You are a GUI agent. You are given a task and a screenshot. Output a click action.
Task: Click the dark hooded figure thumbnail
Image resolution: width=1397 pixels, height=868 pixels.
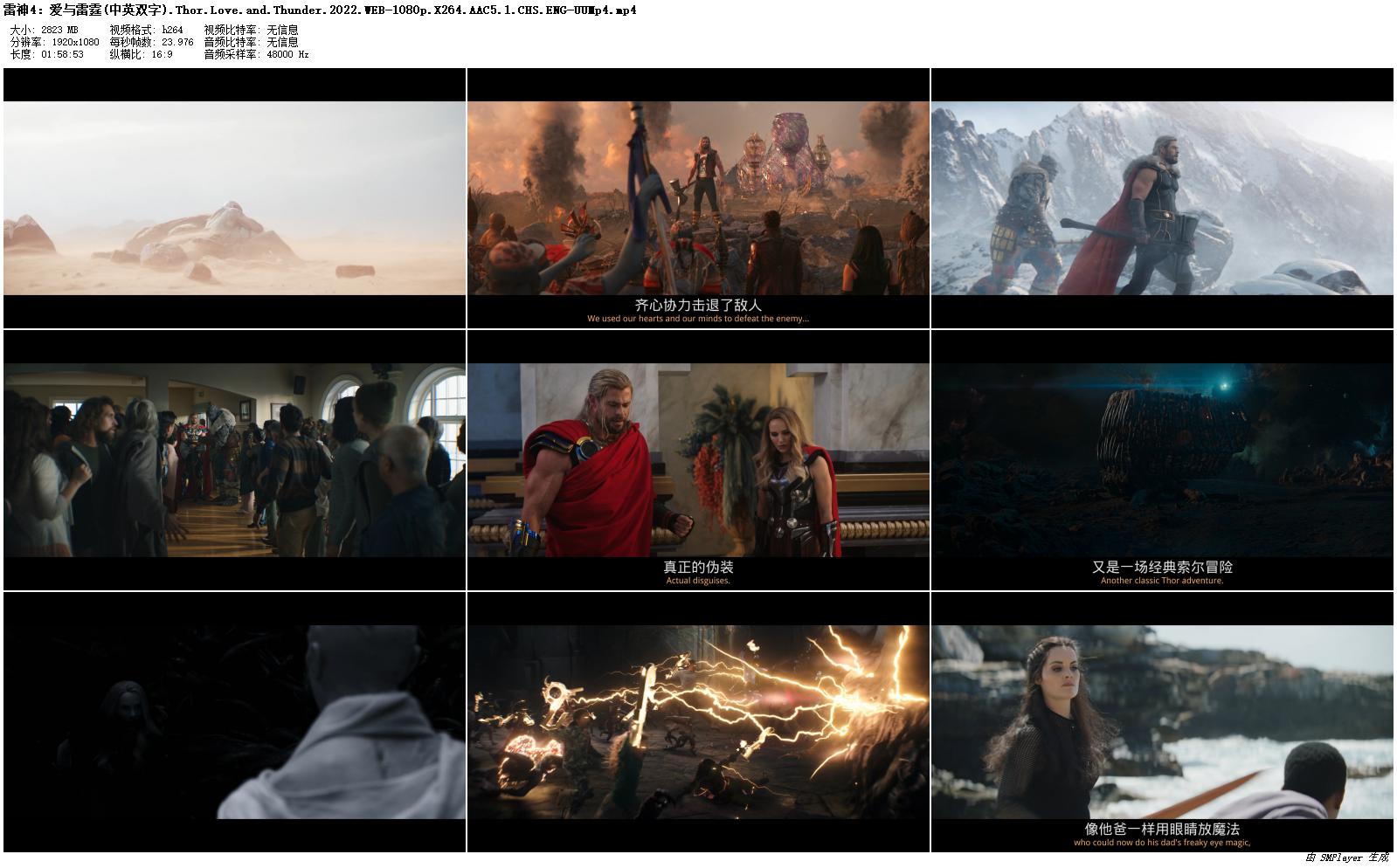(234, 722)
